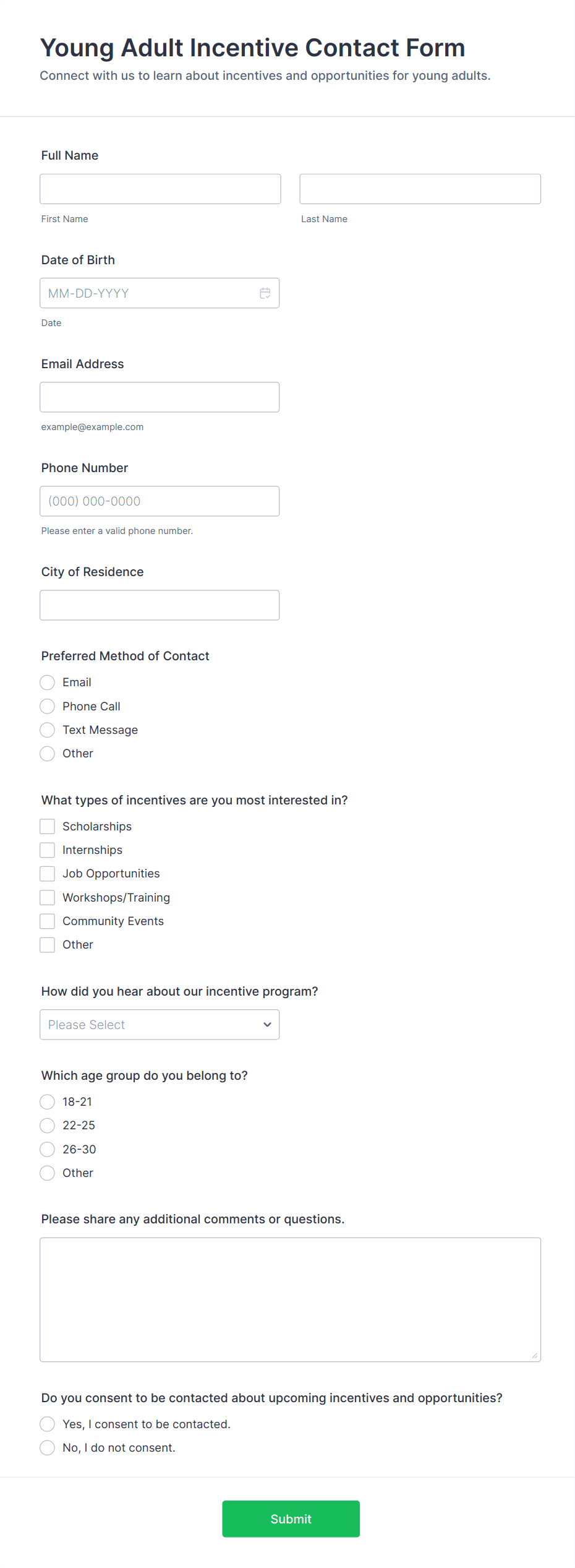Enable the Job Opportunities checkbox

[x=48, y=874]
